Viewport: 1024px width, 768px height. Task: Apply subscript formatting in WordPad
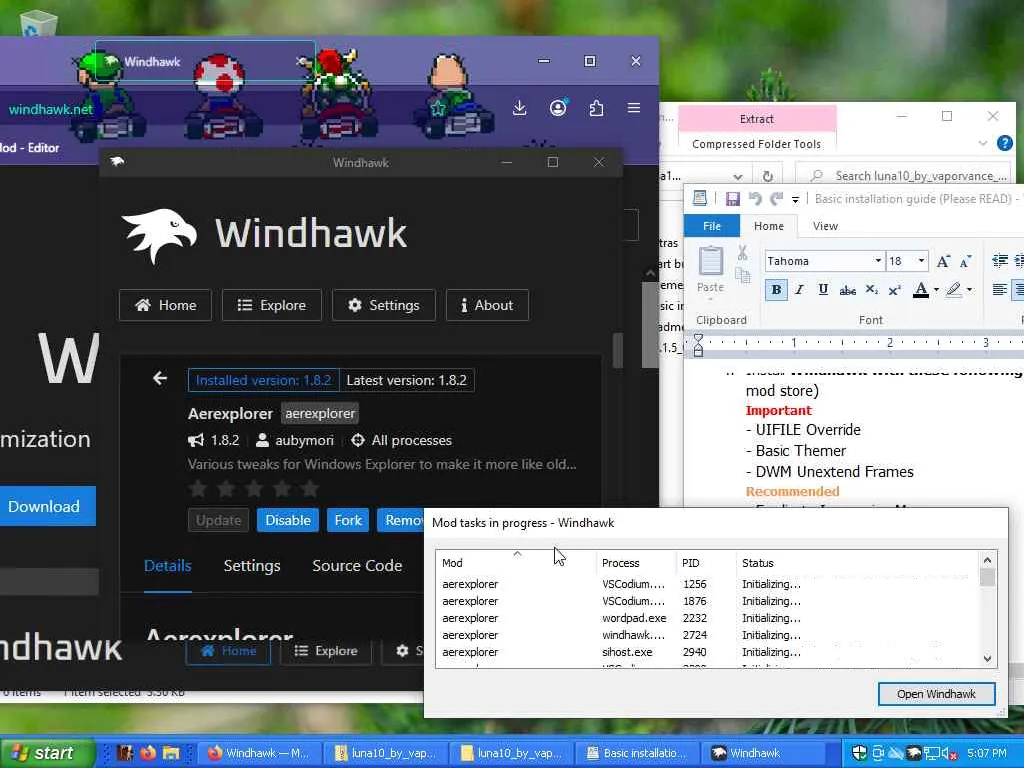click(872, 289)
